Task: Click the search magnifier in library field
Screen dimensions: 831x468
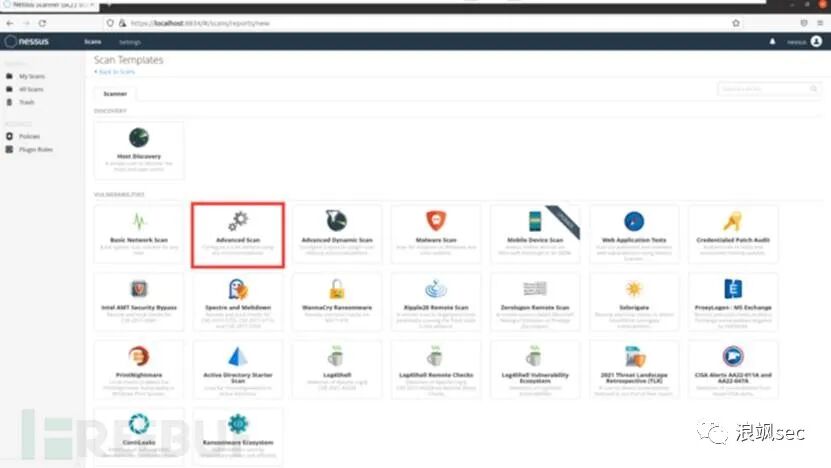Action: [x=814, y=89]
